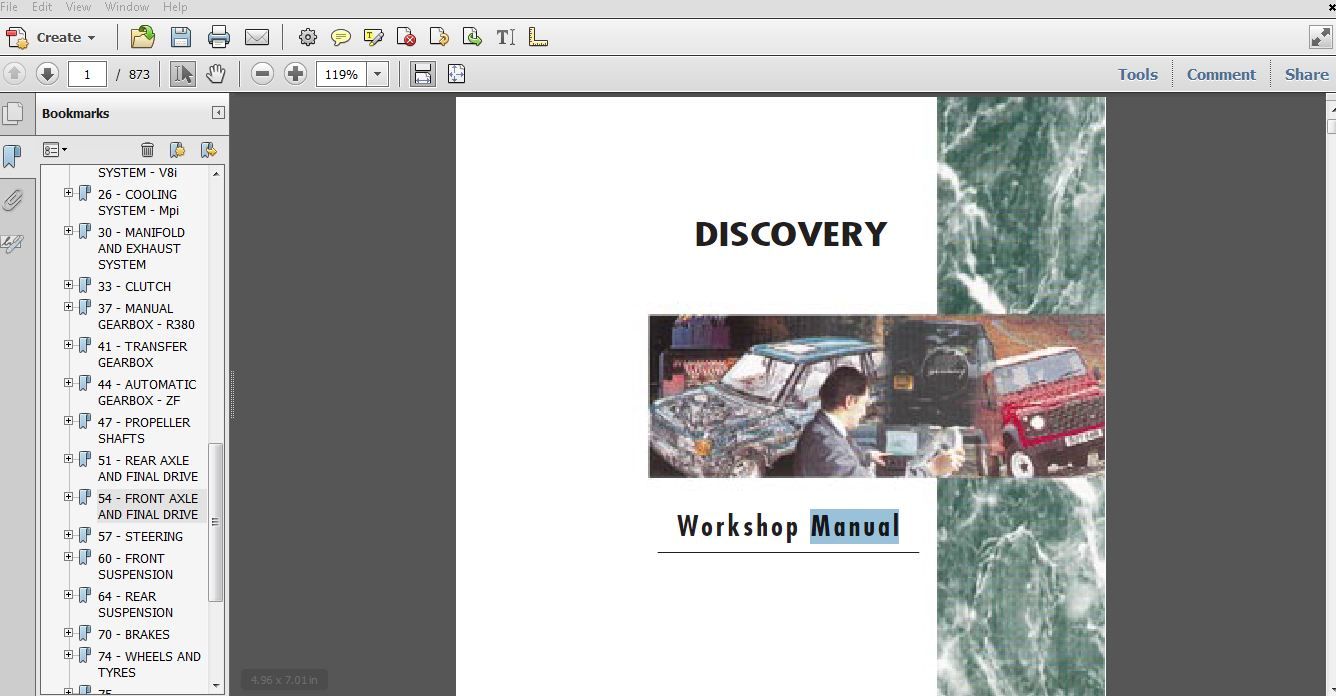Expand the 37 - MANUAL GEARBOX bookmark
This screenshot has height=696, width=1336.
pos(69,307)
